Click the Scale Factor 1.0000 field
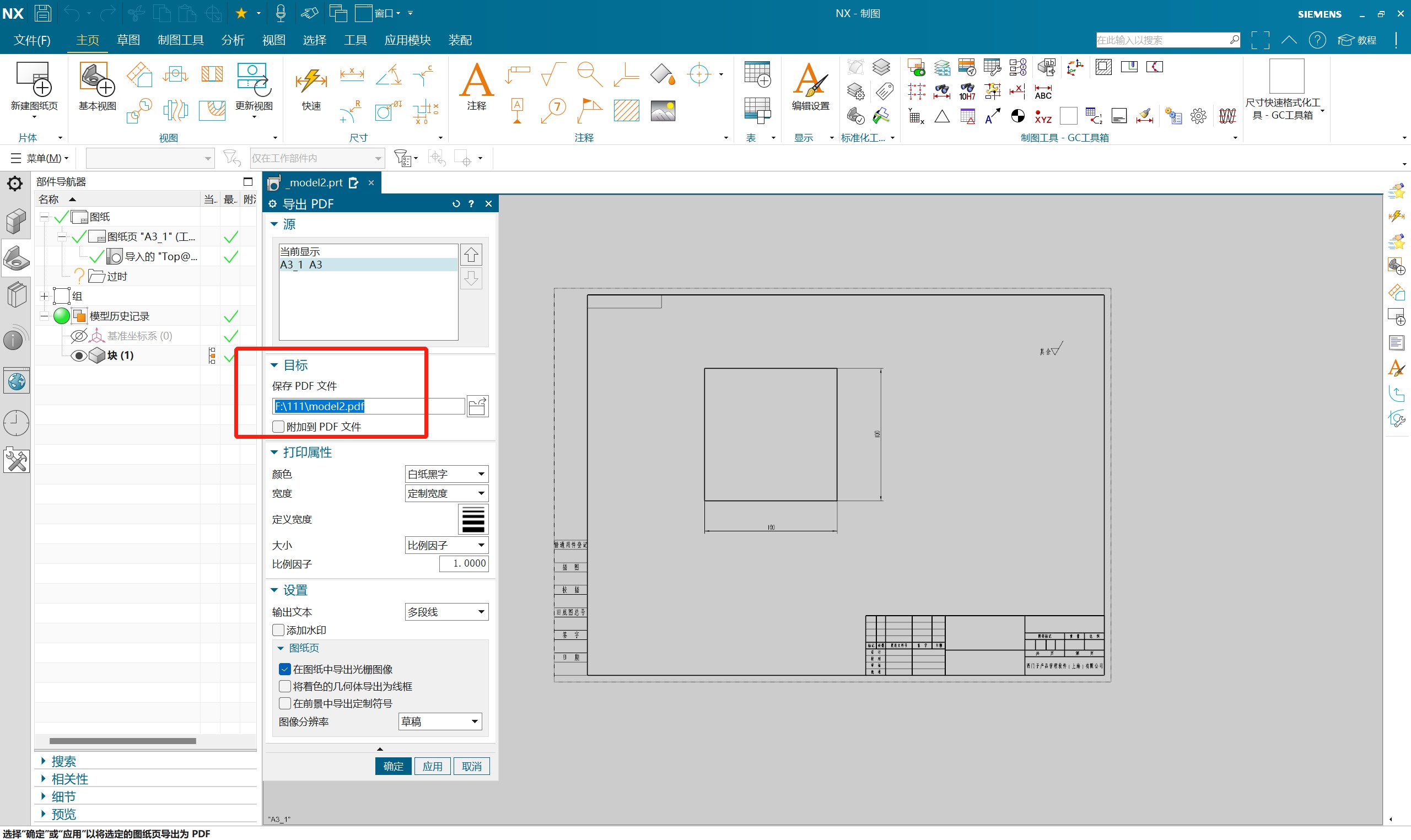Viewport: 1411px width, 840px height. pyautogui.click(x=464, y=563)
